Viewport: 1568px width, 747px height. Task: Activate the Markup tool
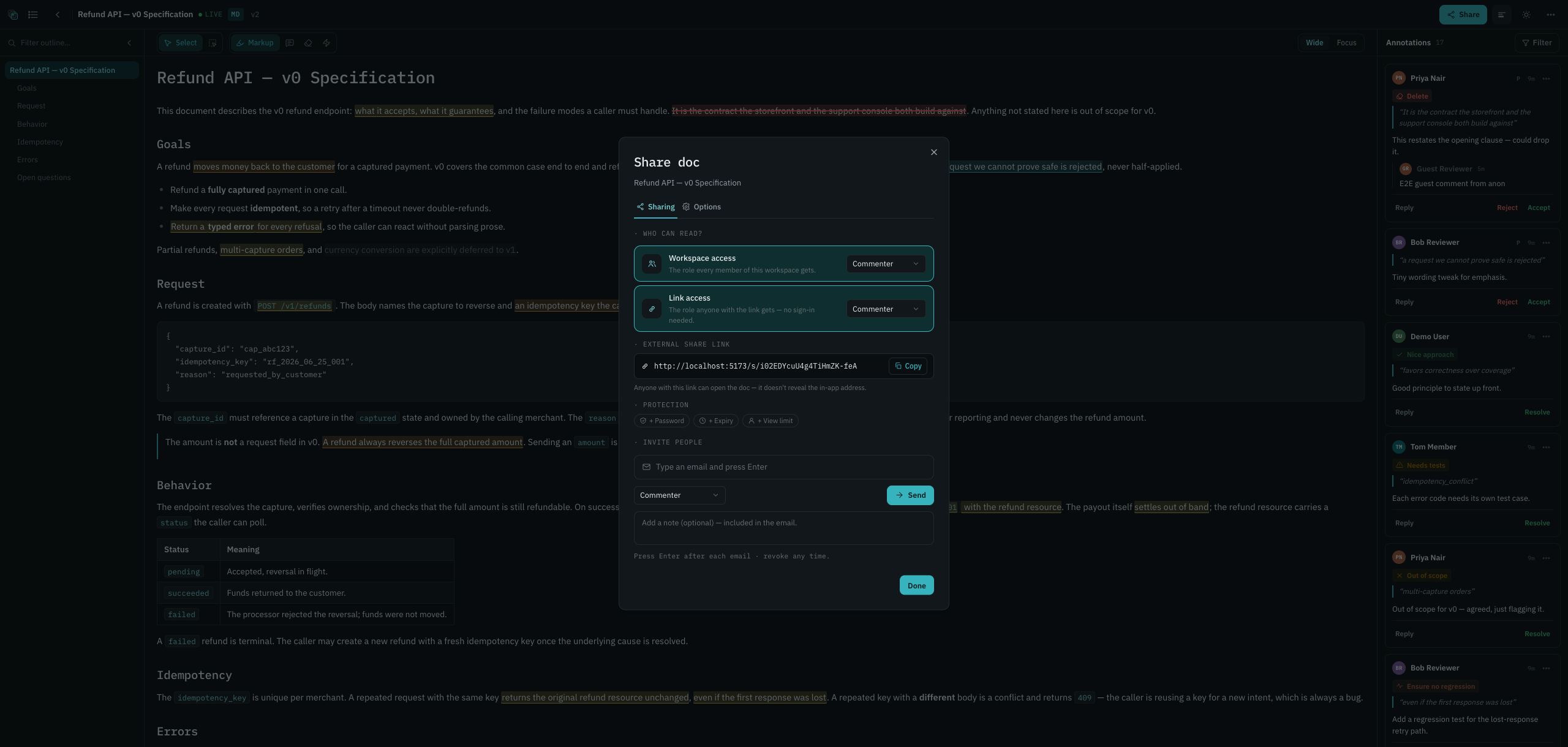pos(255,43)
